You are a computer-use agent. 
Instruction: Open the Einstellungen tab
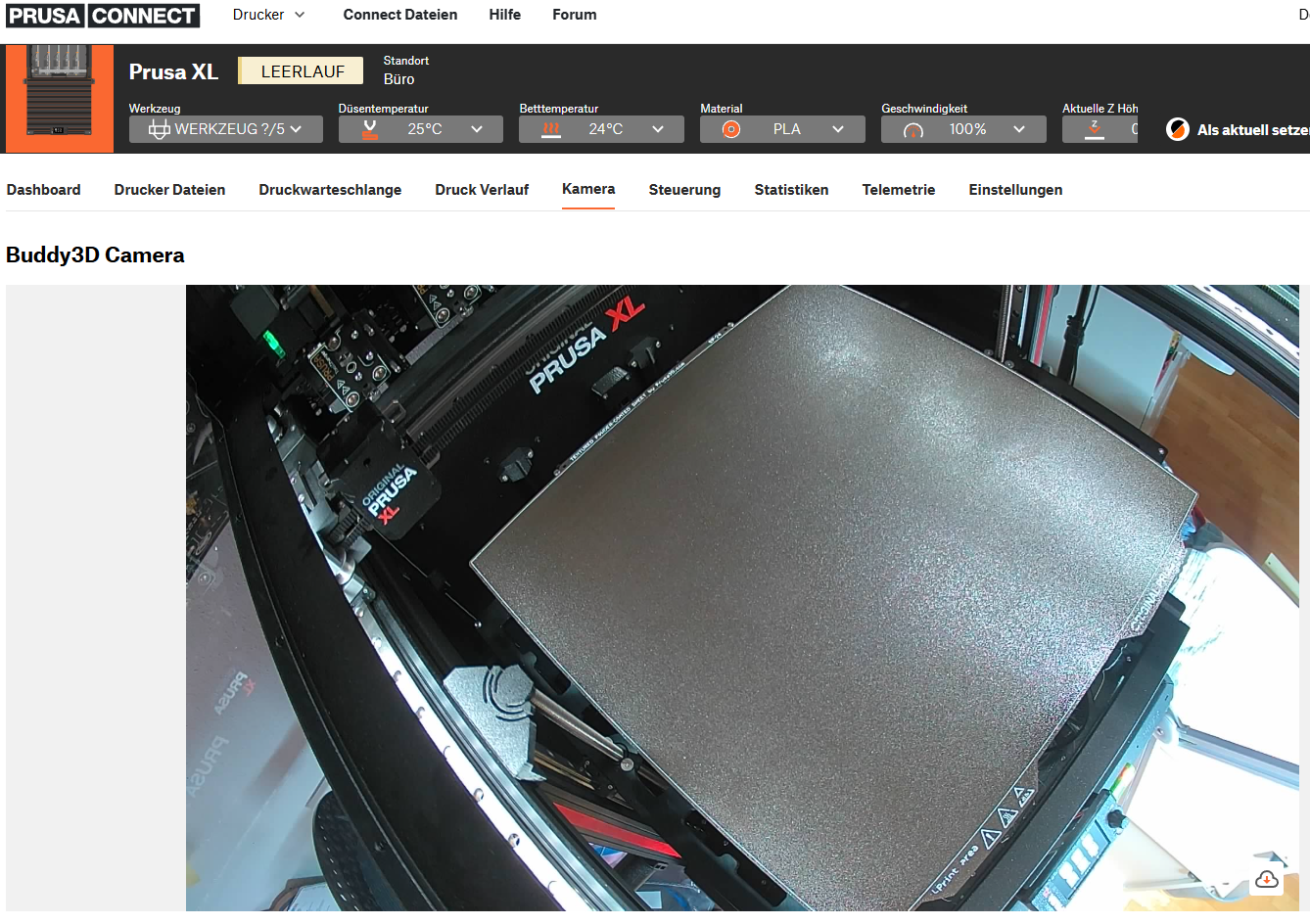tap(1015, 190)
